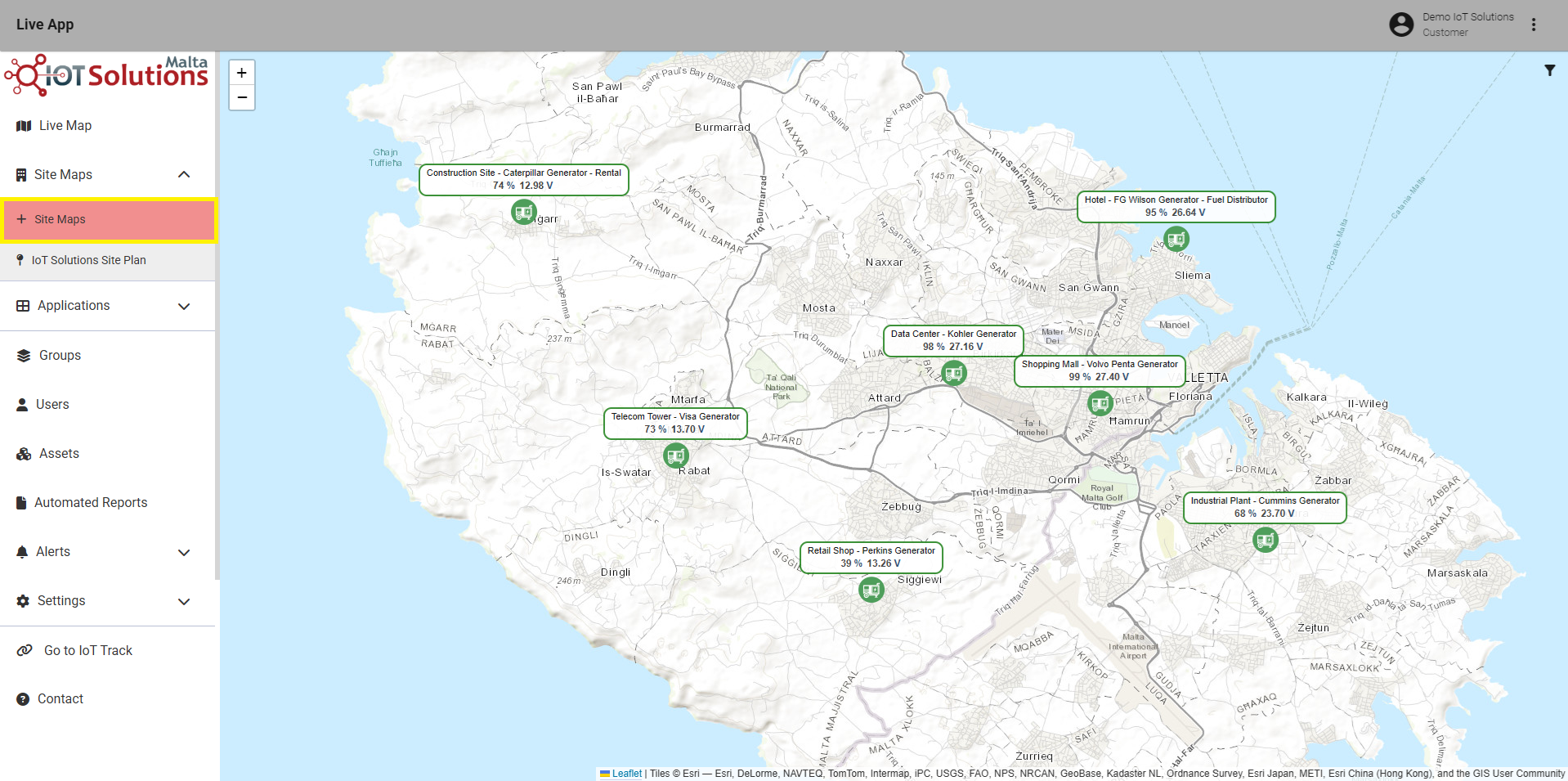The width and height of the screenshot is (1568, 781).
Task: Zoom out the map with minus button
Action: tap(242, 97)
